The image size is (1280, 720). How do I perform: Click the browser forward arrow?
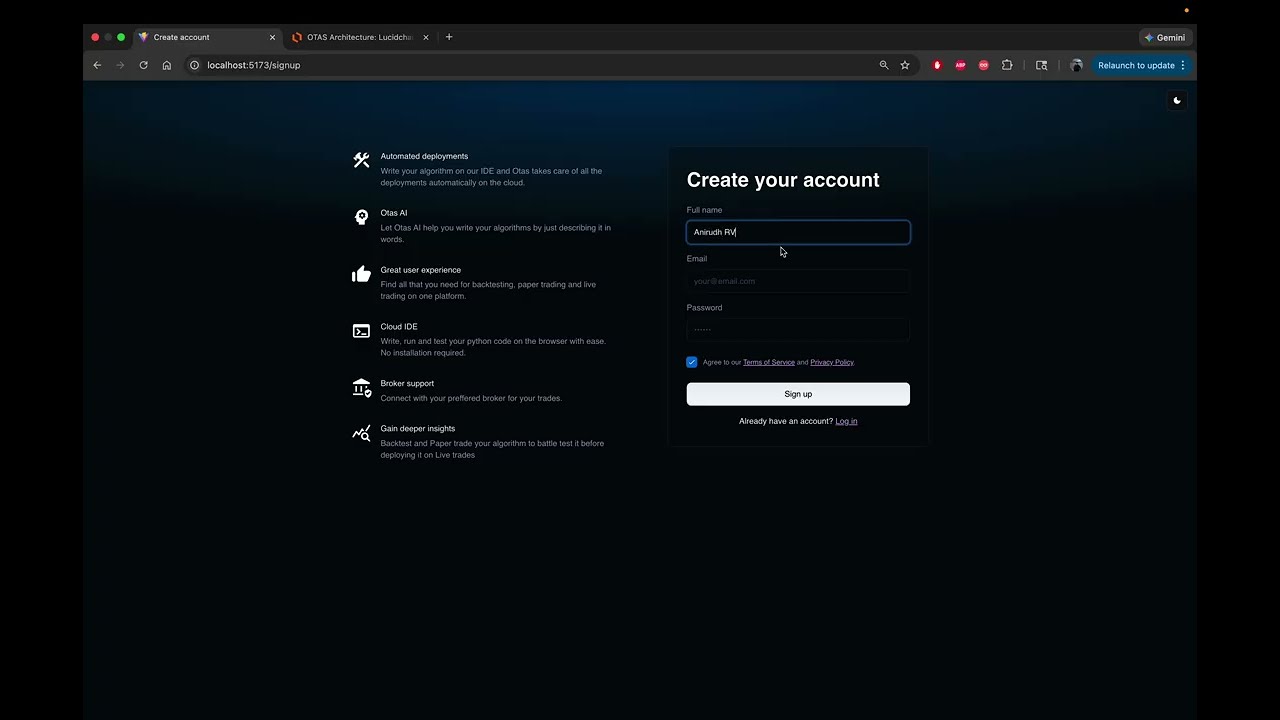pyautogui.click(x=120, y=65)
